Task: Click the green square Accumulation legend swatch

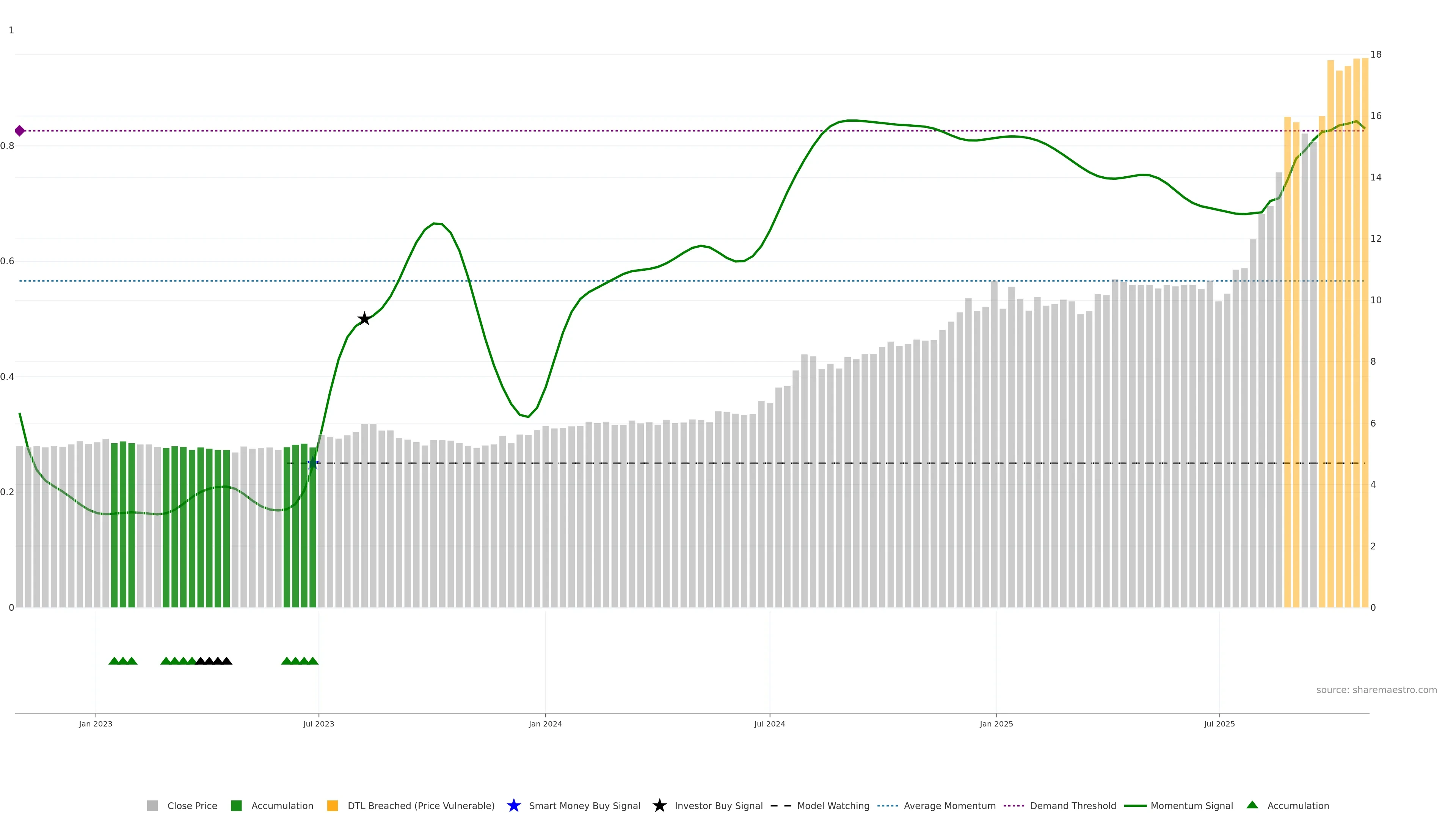Action: point(236,805)
